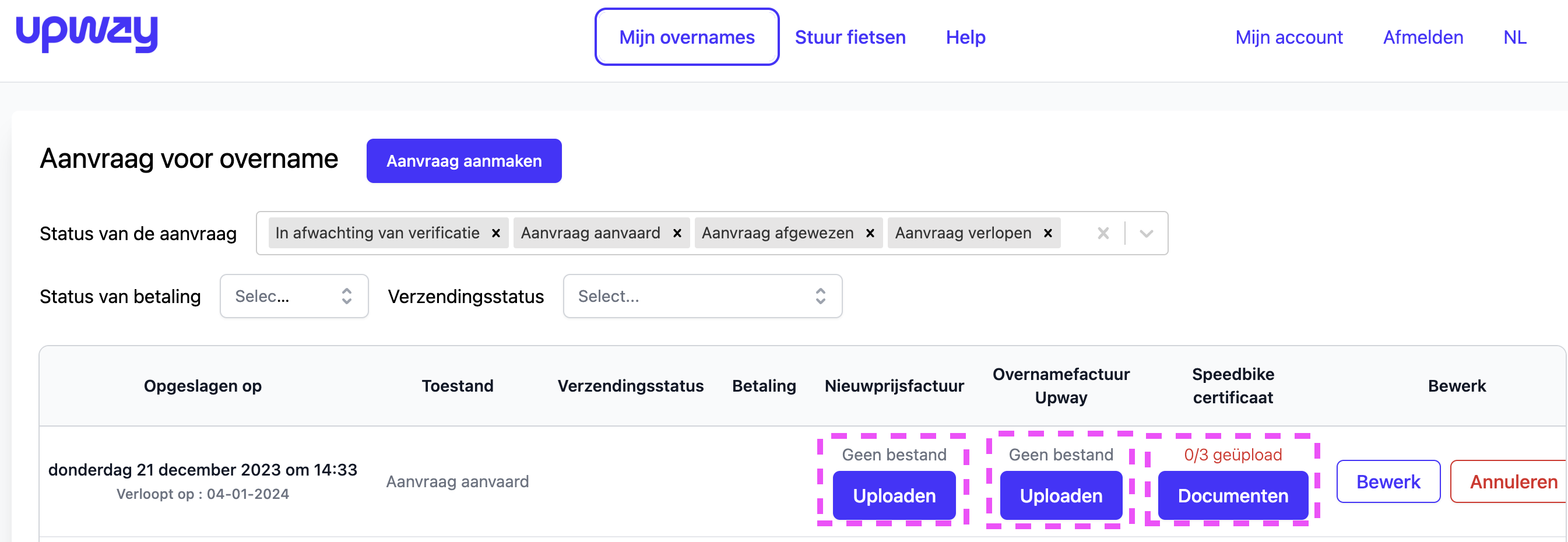This screenshot has width=1568, height=542.
Task: Open Documenten for Speedbike certificaat
Action: 1233,496
